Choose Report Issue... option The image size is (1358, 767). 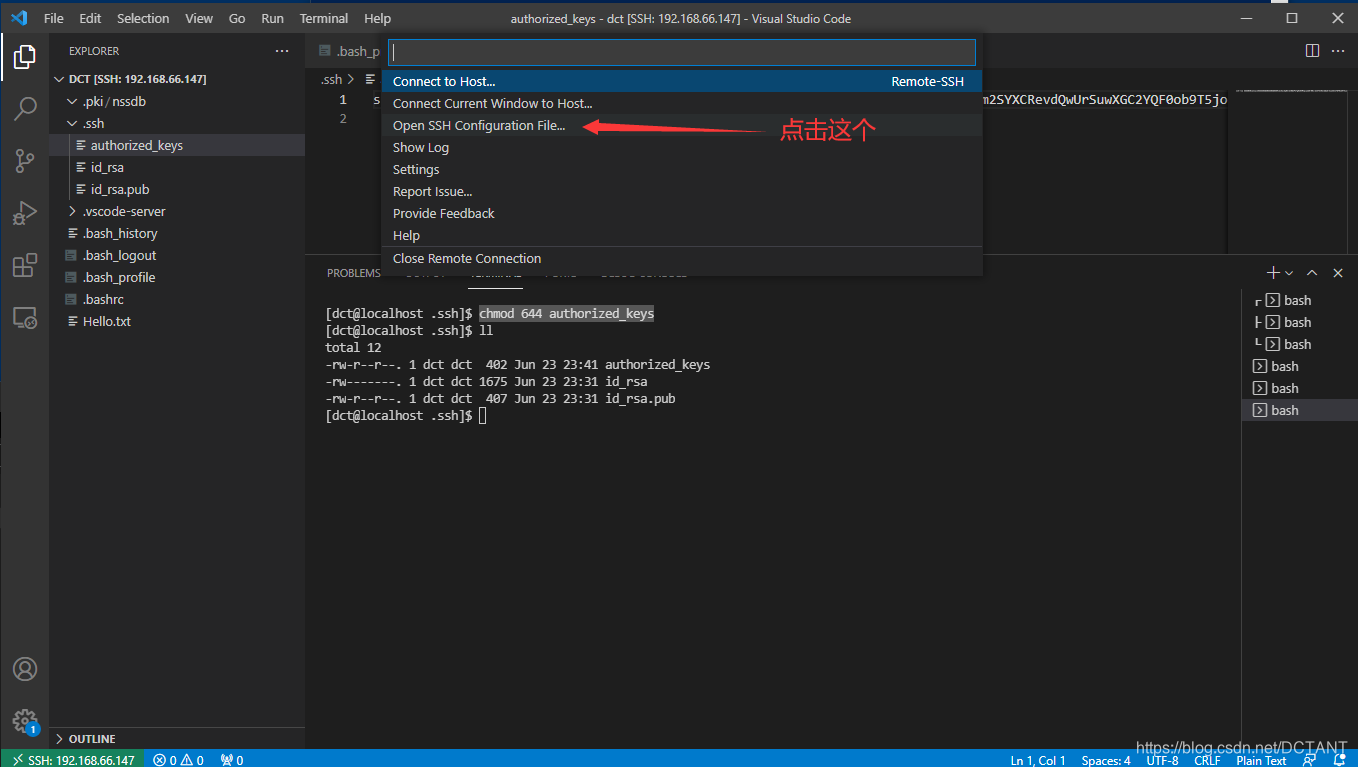click(682, 191)
